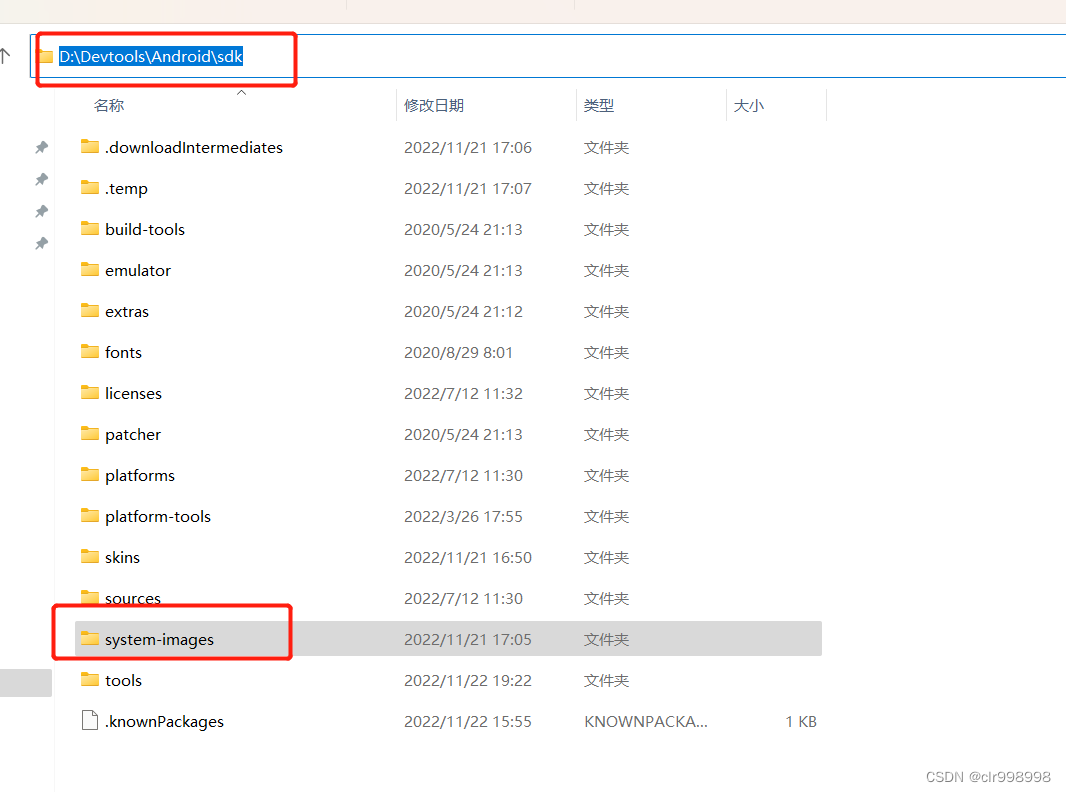Open the .temp folder icon

coord(89,188)
